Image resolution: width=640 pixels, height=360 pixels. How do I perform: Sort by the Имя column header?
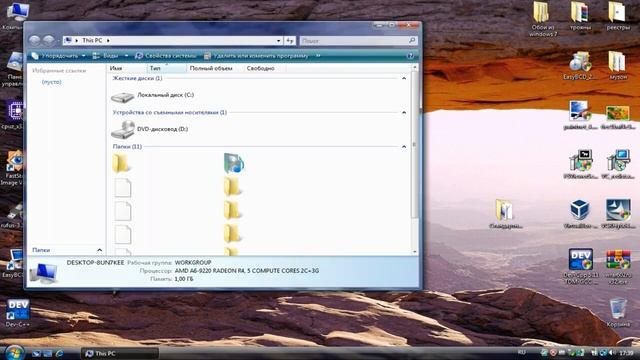pyautogui.click(x=127, y=68)
